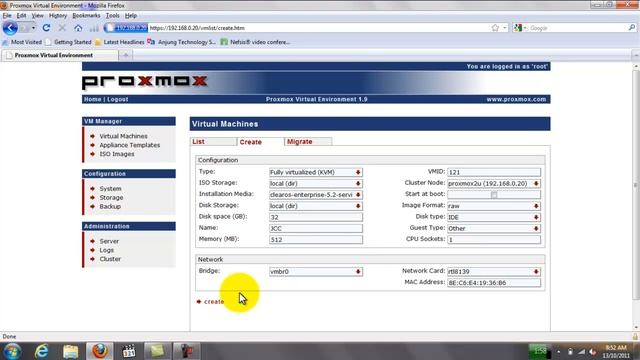Open the Home link in header
The image size is (640, 360).
93,99
